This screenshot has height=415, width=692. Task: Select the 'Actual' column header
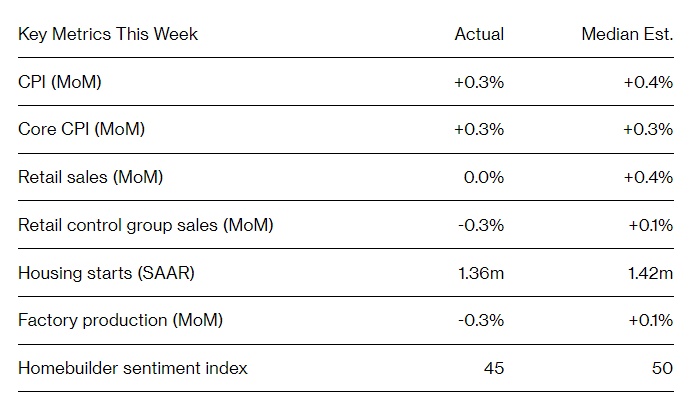click(x=479, y=34)
